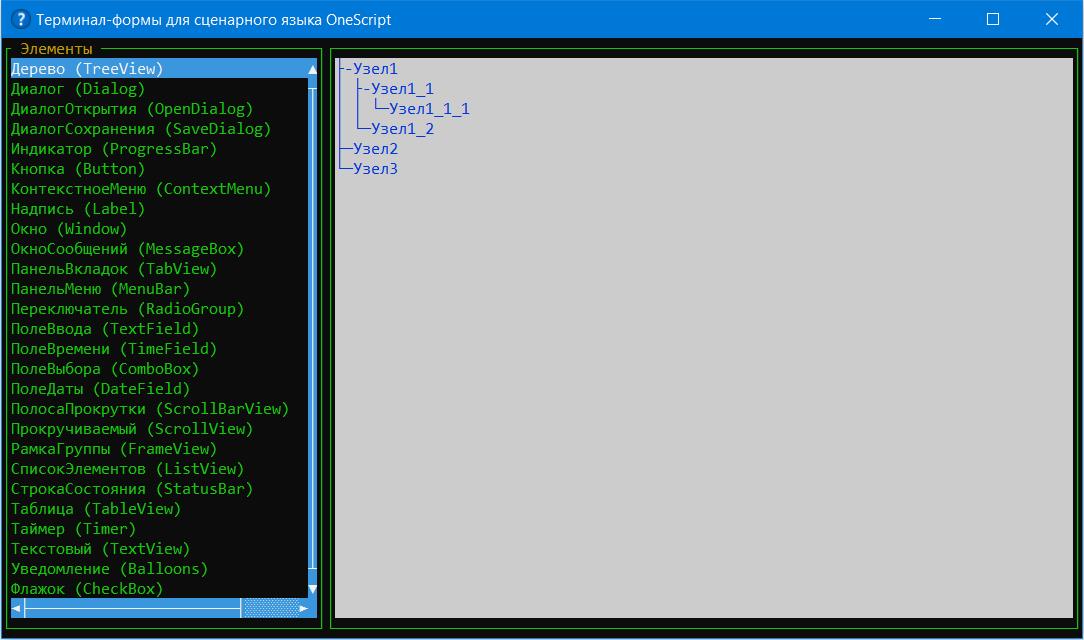
Task: Click the question mark app icon in title bar
Action: point(20,19)
